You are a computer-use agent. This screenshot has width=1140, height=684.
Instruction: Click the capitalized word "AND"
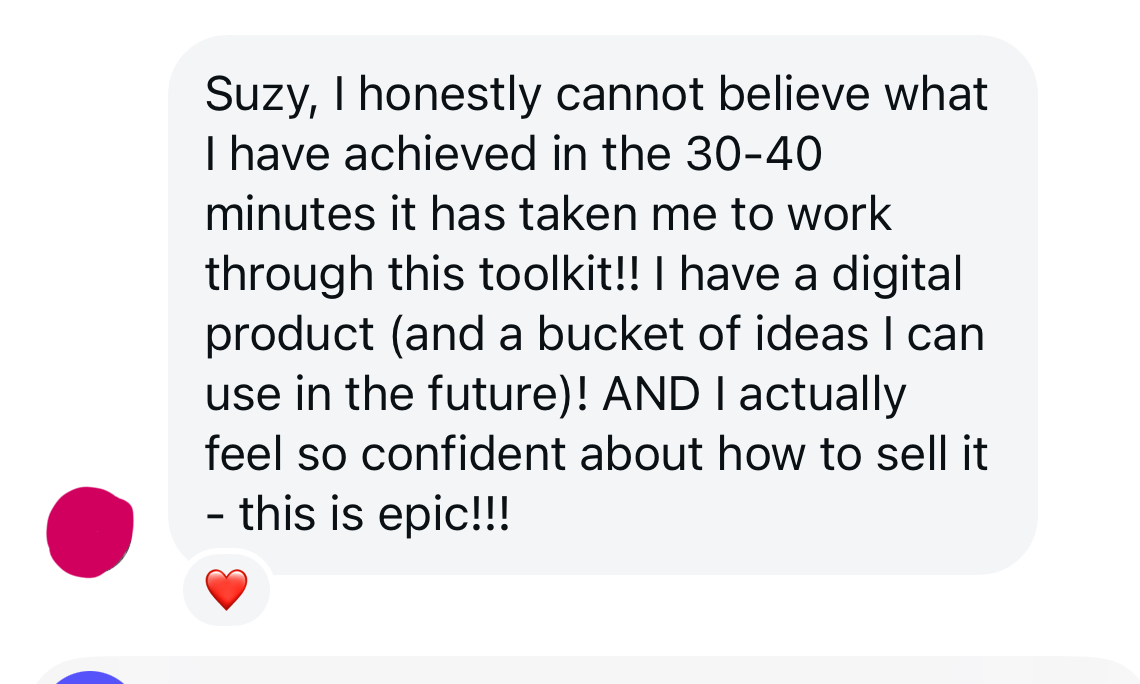point(651,396)
